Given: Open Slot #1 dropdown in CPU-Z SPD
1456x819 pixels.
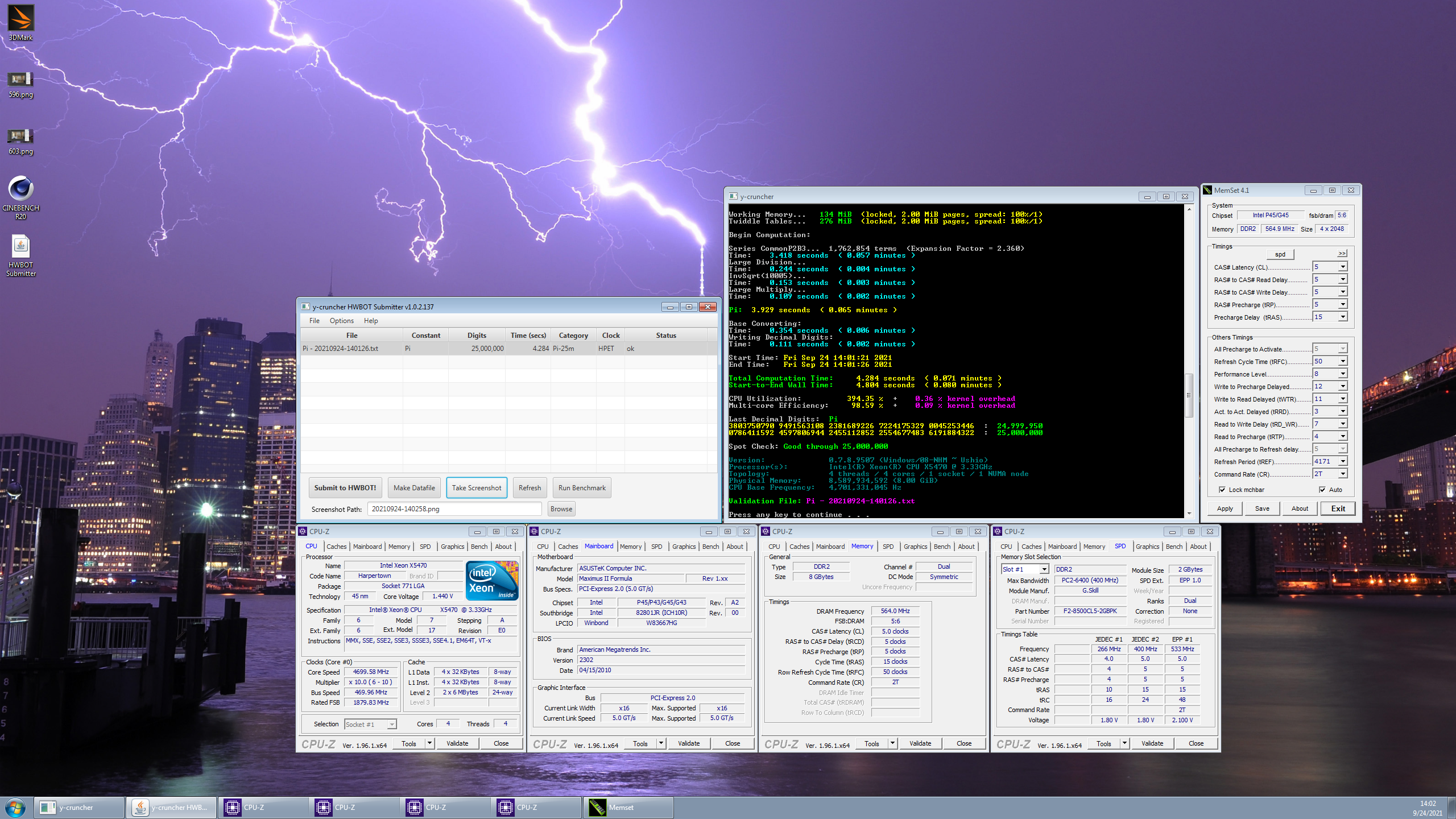Looking at the screenshot, I should pyautogui.click(x=1044, y=569).
